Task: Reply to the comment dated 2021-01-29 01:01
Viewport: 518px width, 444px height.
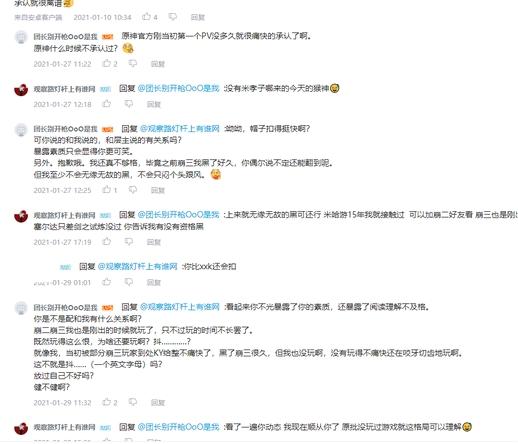Action: (154, 283)
